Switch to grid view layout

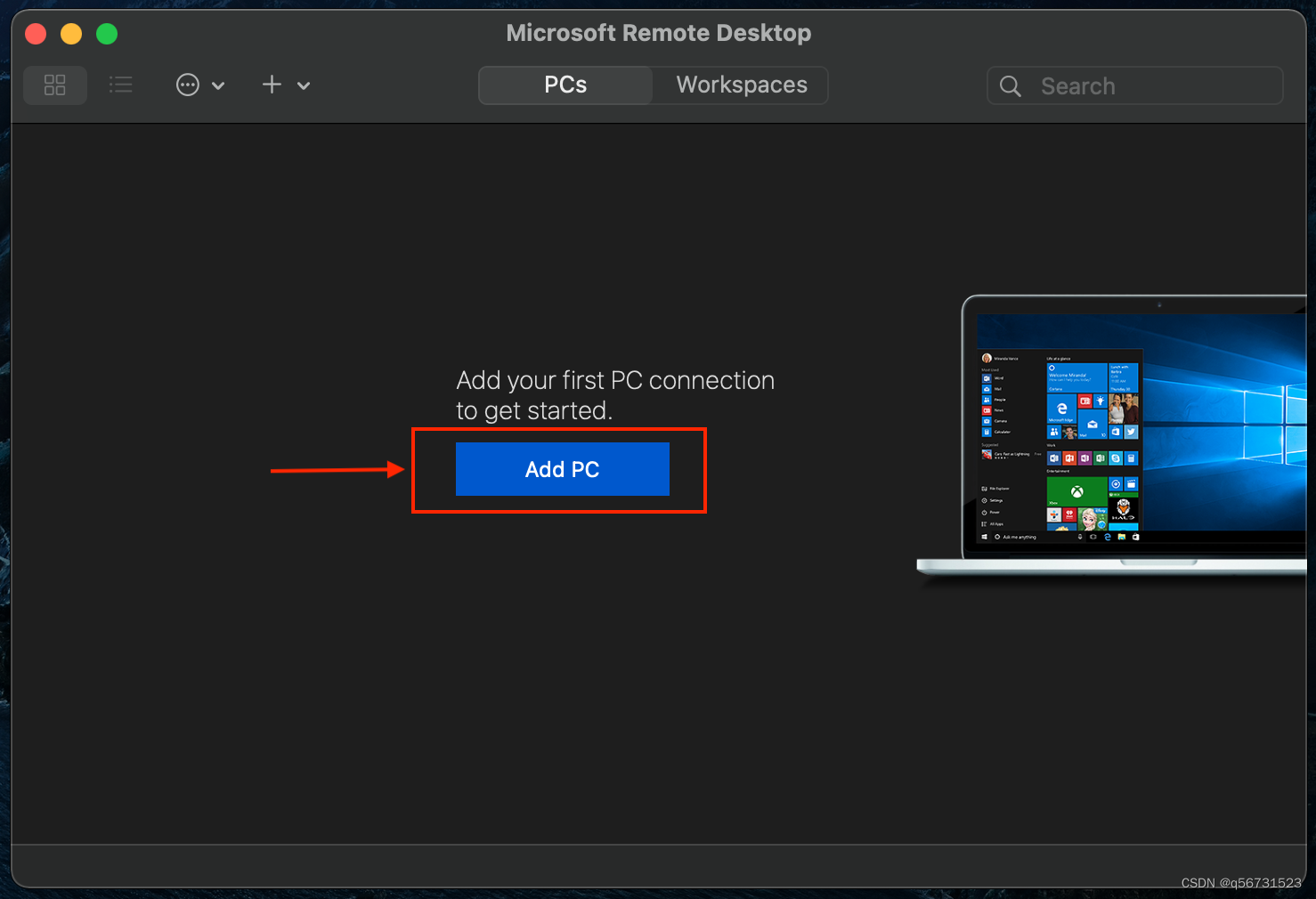(x=55, y=85)
